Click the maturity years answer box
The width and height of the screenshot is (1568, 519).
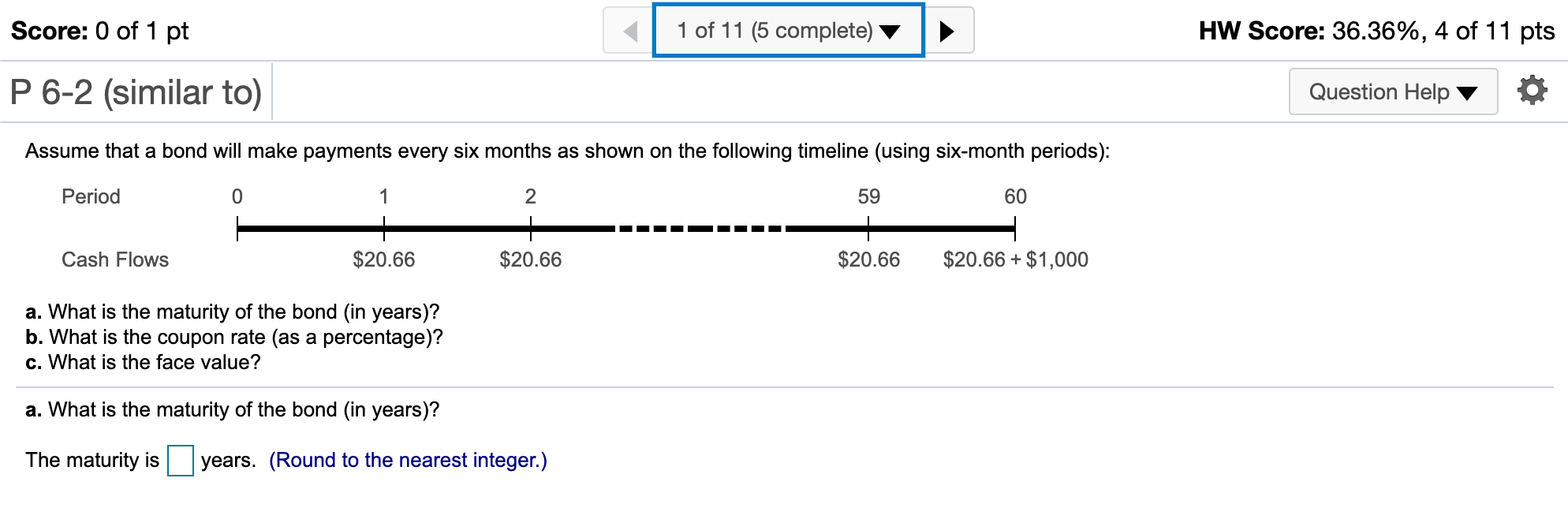point(180,461)
